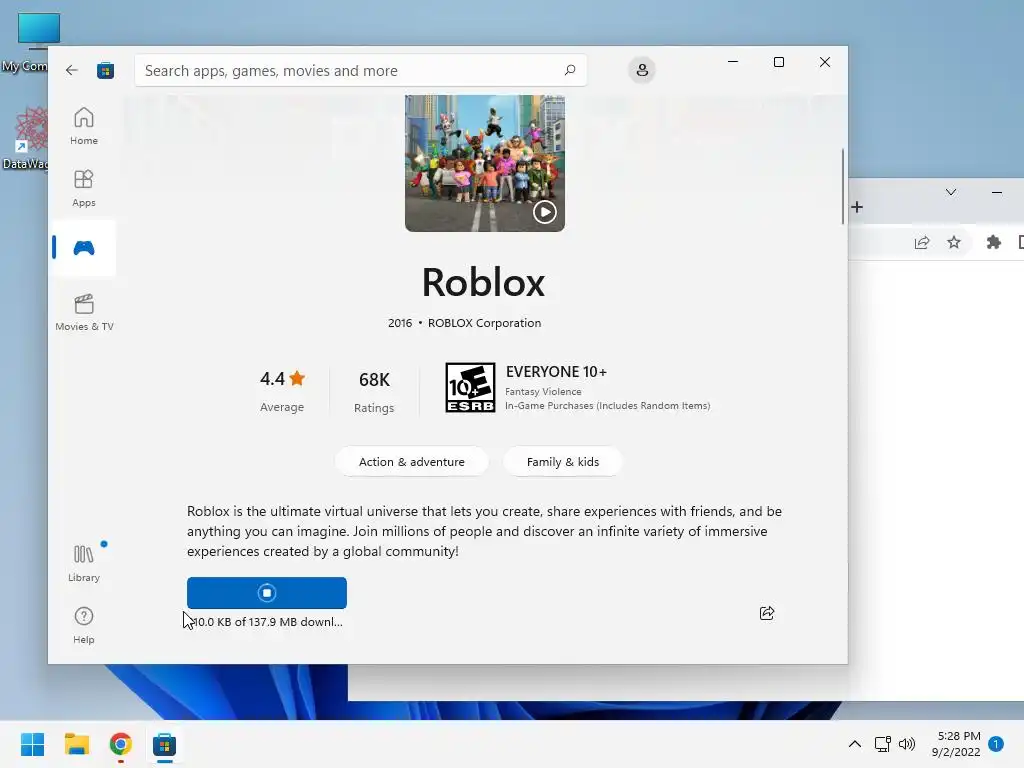Click the search magnifier icon
Viewport: 1024px width, 768px height.
pos(569,70)
